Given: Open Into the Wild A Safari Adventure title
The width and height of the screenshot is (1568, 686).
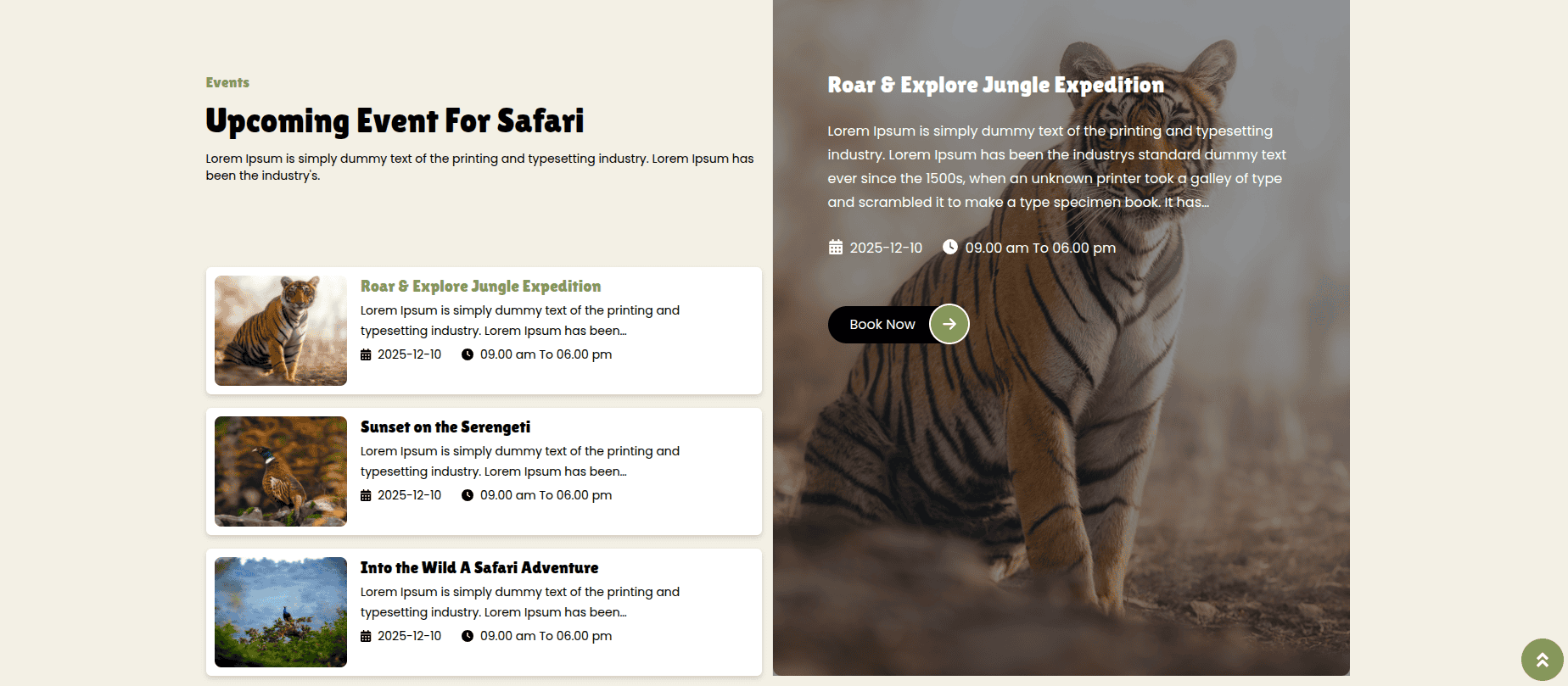Looking at the screenshot, I should click(479, 568).
